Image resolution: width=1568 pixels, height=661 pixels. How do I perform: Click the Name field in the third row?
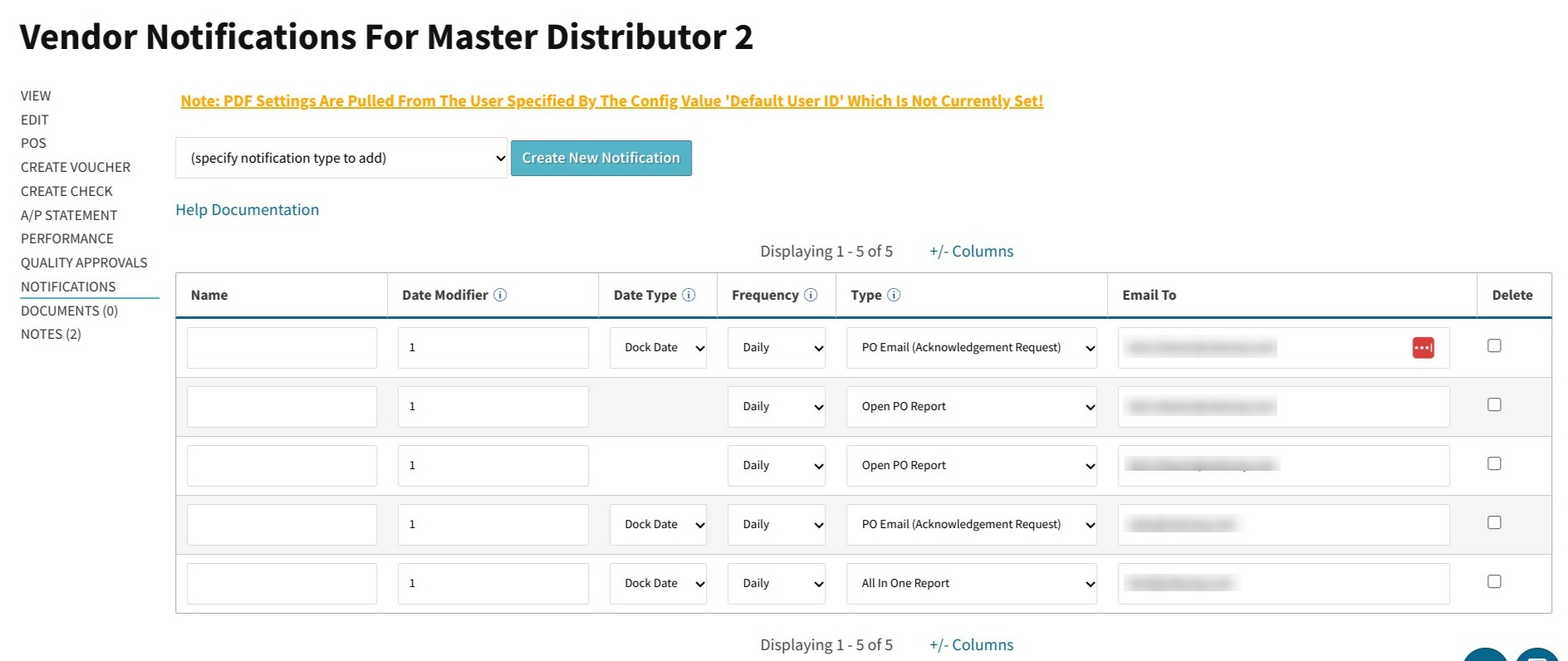pos(282,466)
